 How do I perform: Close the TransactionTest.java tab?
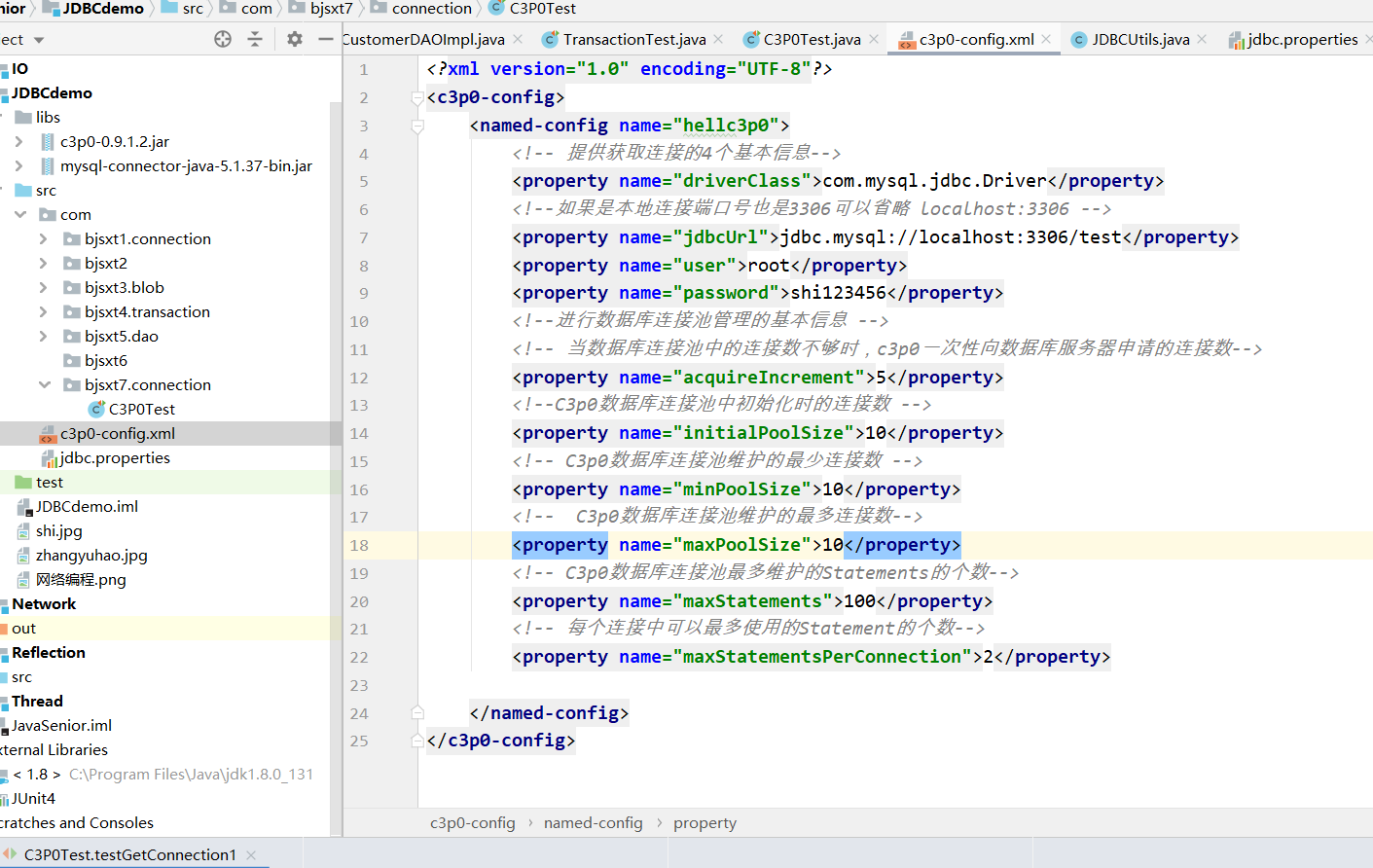point(718,39)
